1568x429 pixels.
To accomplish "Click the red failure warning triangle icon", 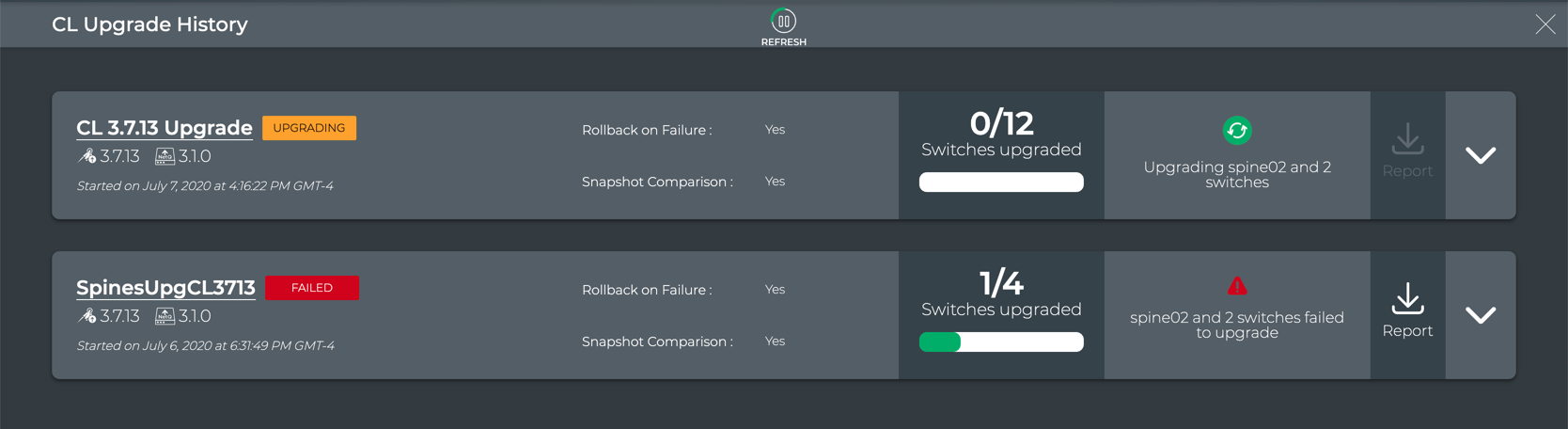I will point(1237,285).
